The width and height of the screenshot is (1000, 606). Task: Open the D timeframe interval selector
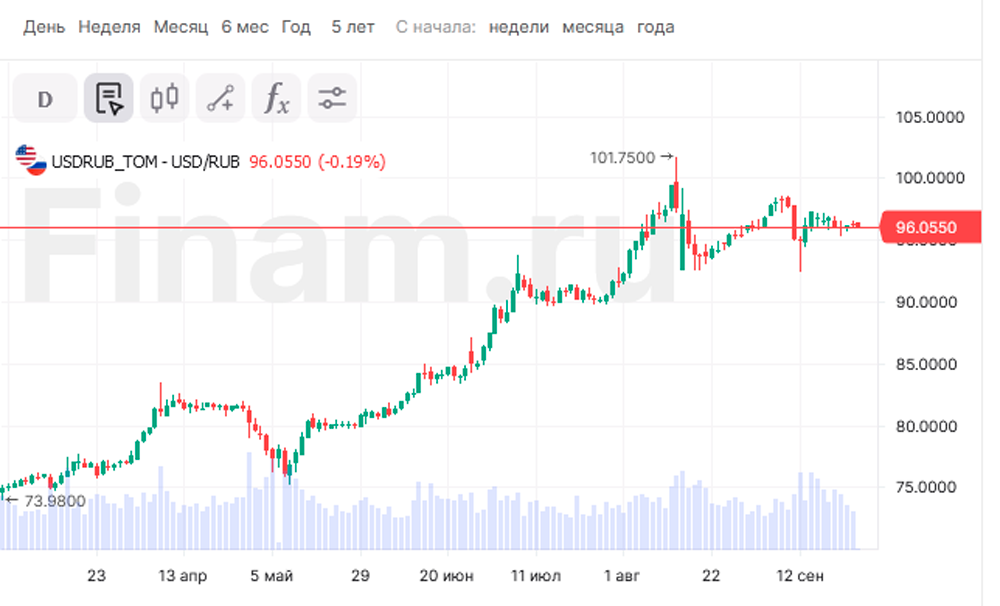click(44, 98)
